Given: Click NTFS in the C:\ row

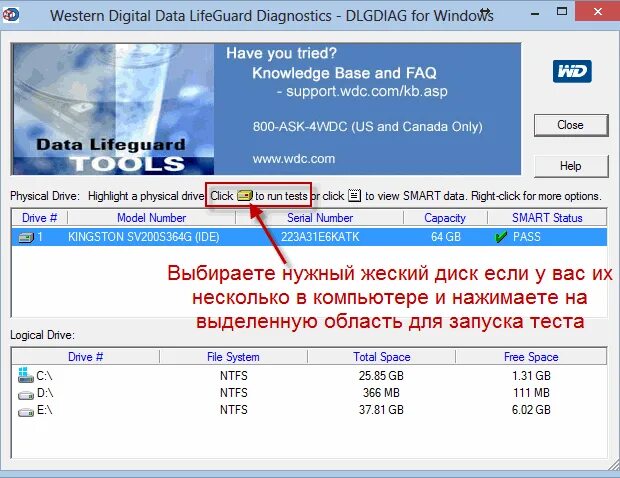Looking at the screenshot, I should coord(234,376).
